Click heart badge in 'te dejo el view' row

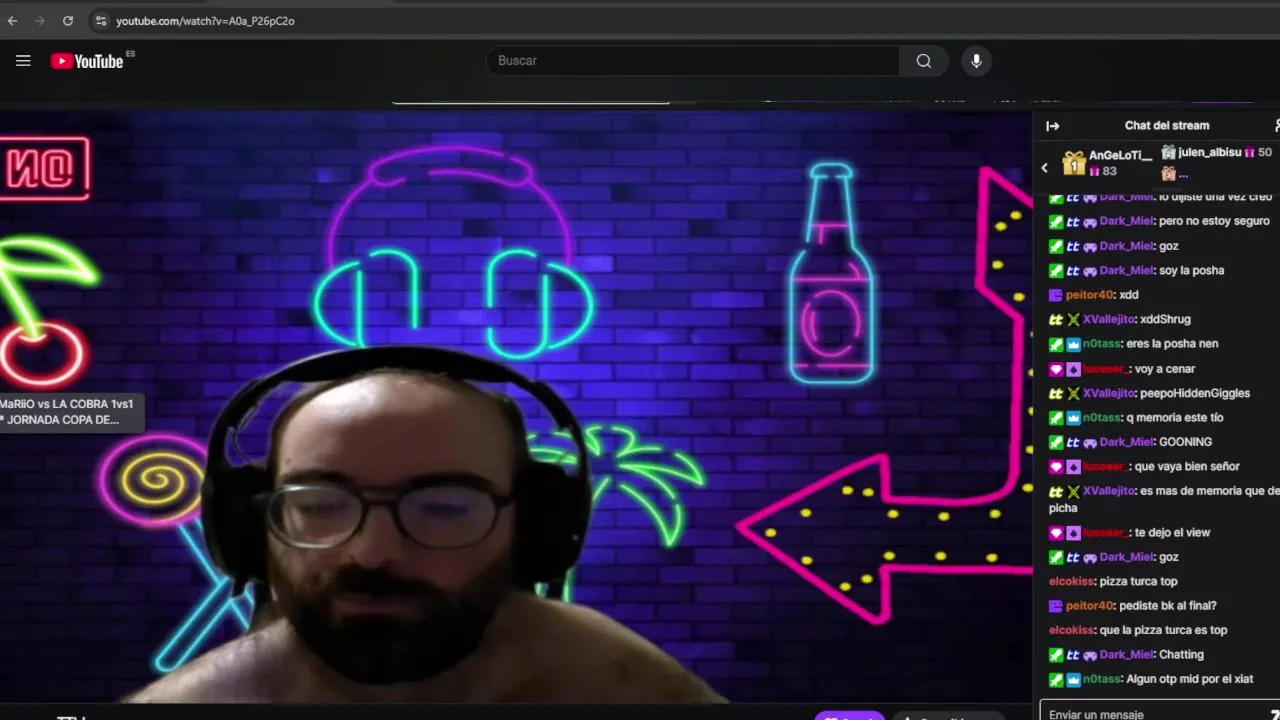(x=1056, y=533)
